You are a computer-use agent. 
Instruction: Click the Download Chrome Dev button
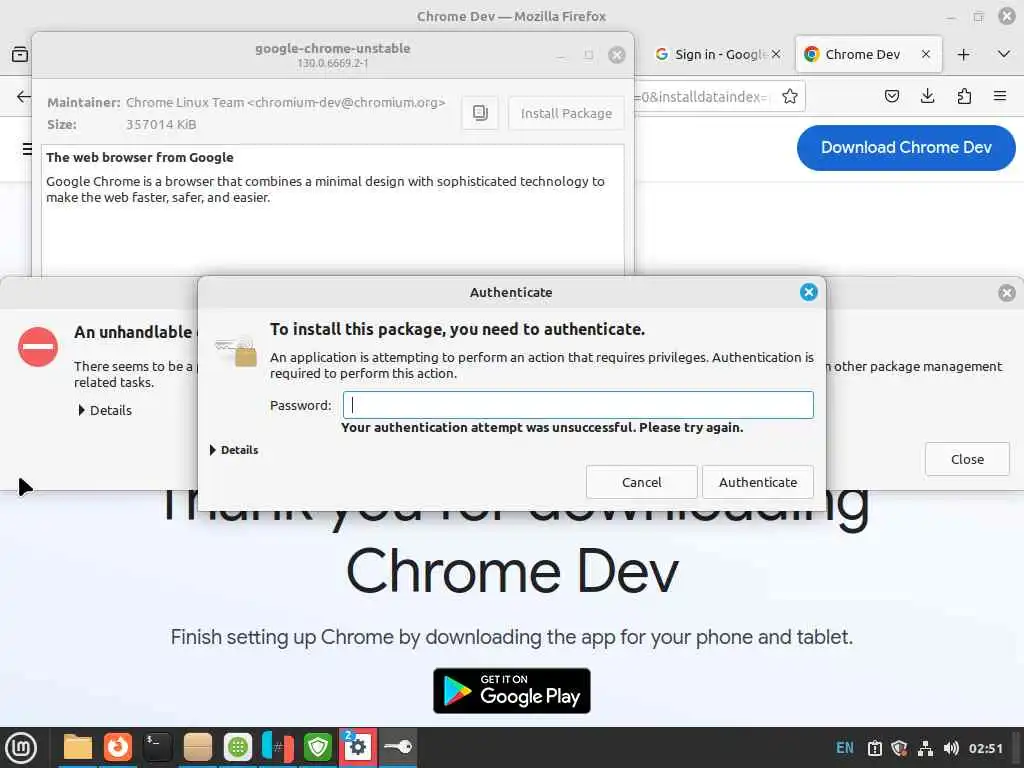(x=906, y=148)
